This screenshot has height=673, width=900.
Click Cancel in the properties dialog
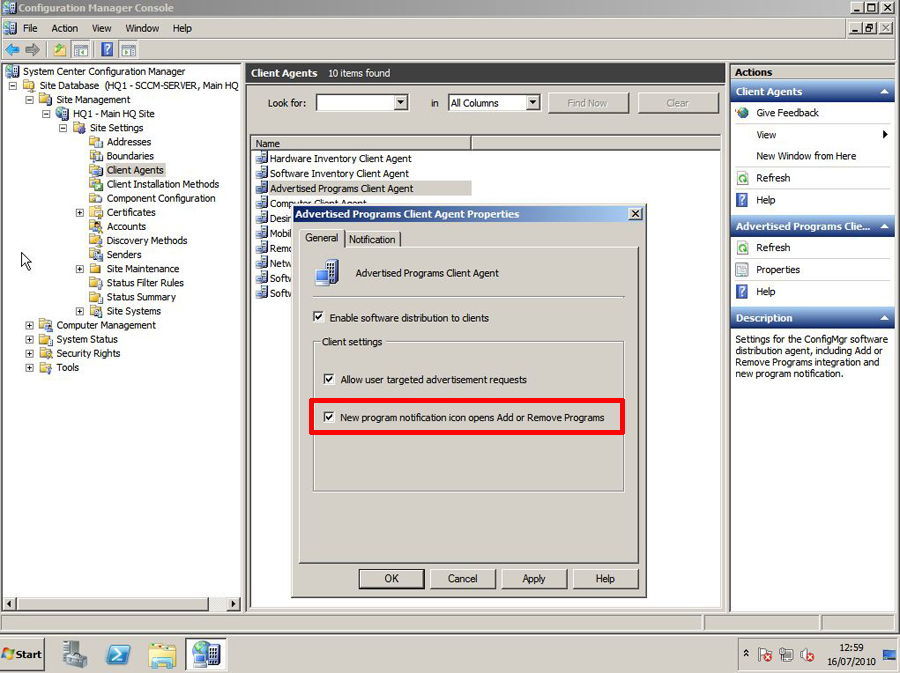pyautogui.click(x=463, y=578)
